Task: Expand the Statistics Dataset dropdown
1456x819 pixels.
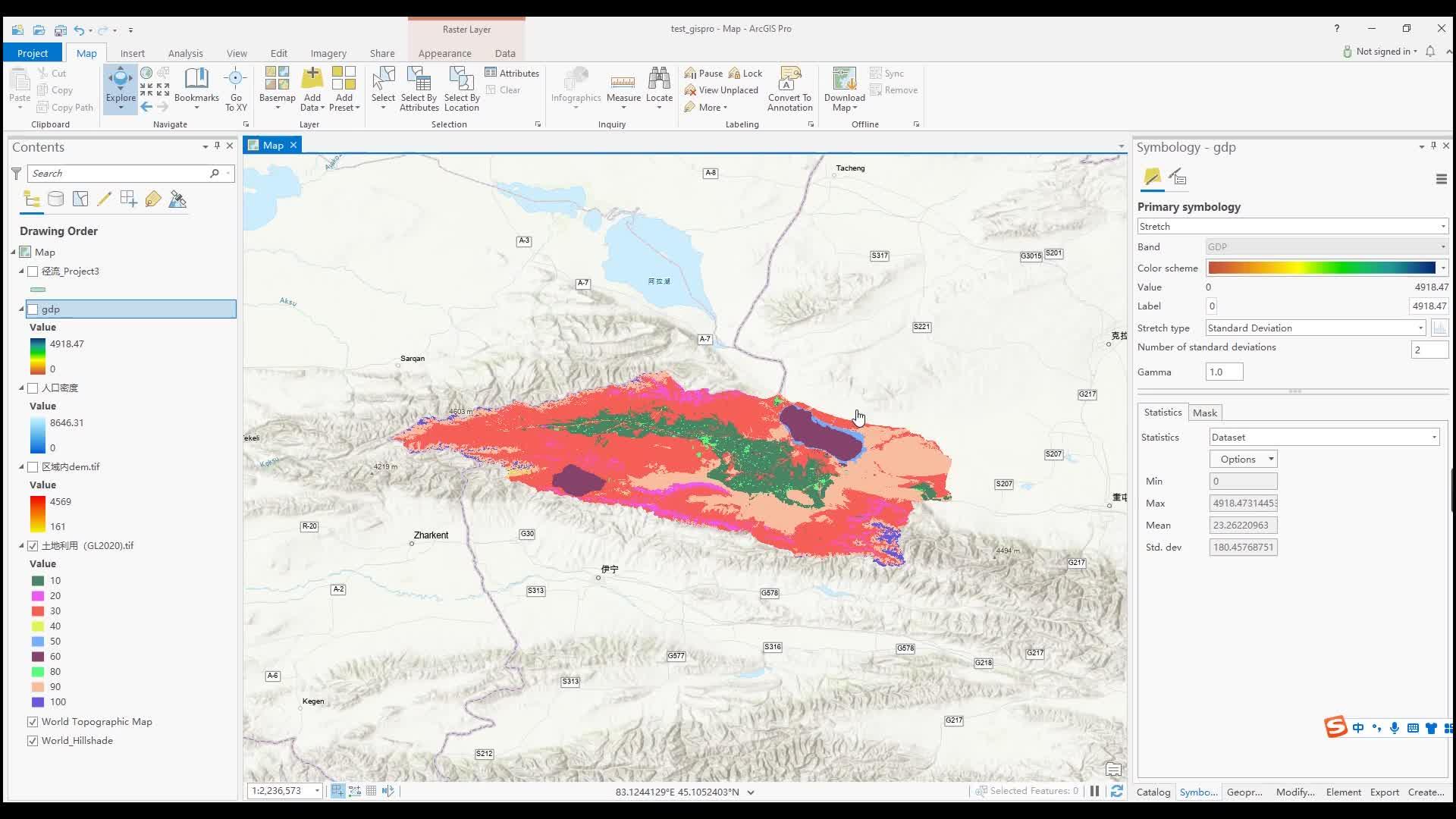Action: click(x=1323, y=438)
